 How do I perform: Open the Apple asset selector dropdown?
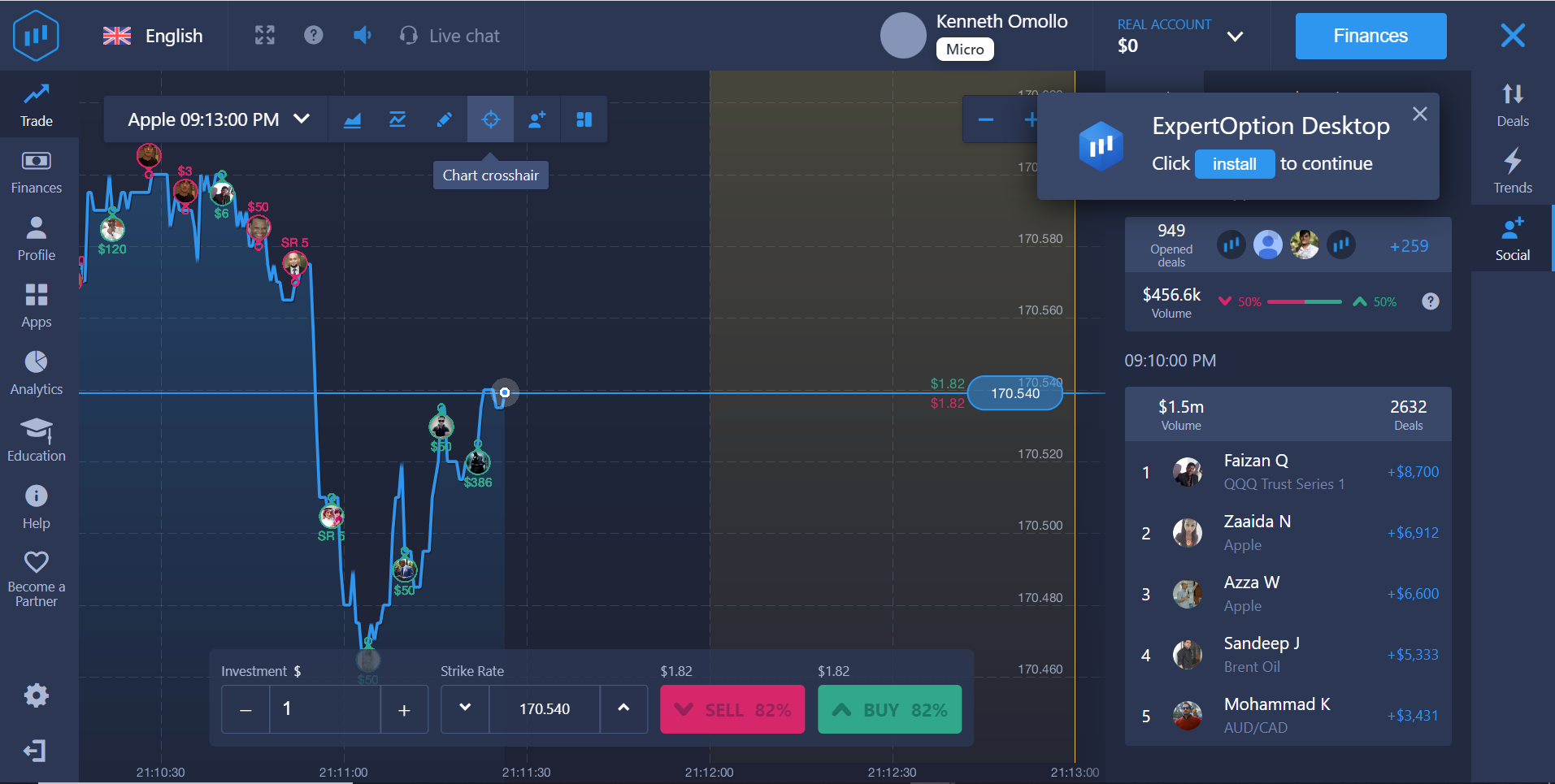pyautogui.click(x=215, y=119)
